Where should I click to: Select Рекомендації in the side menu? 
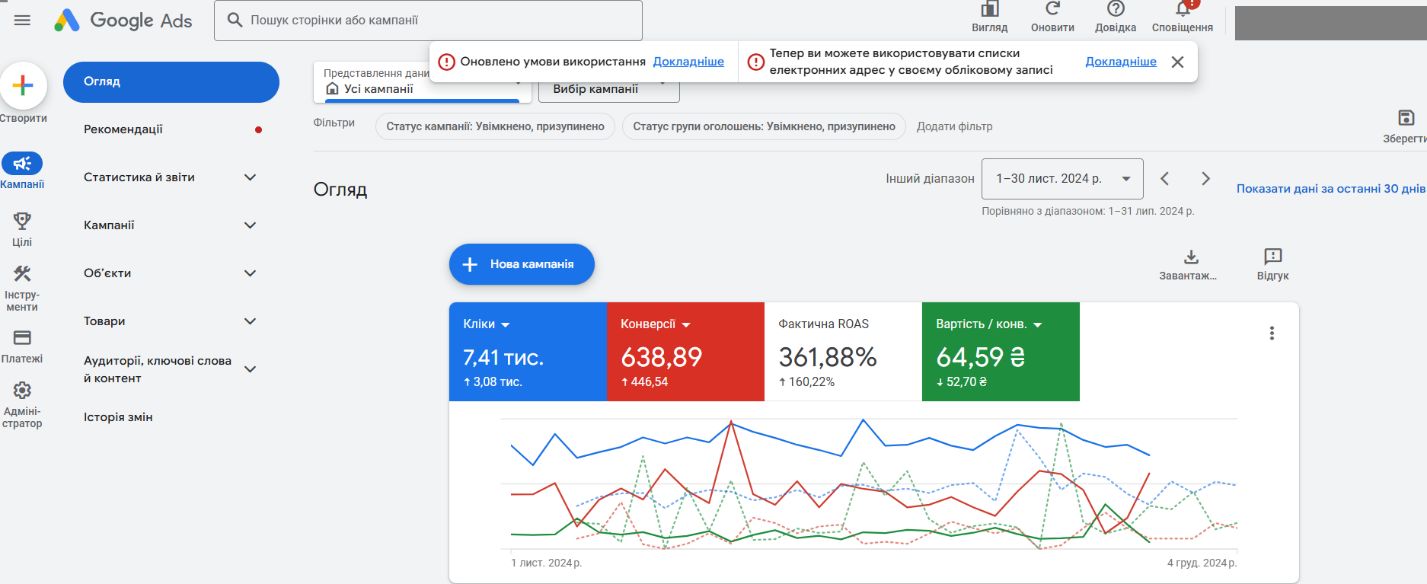click(x=123, y=129)
